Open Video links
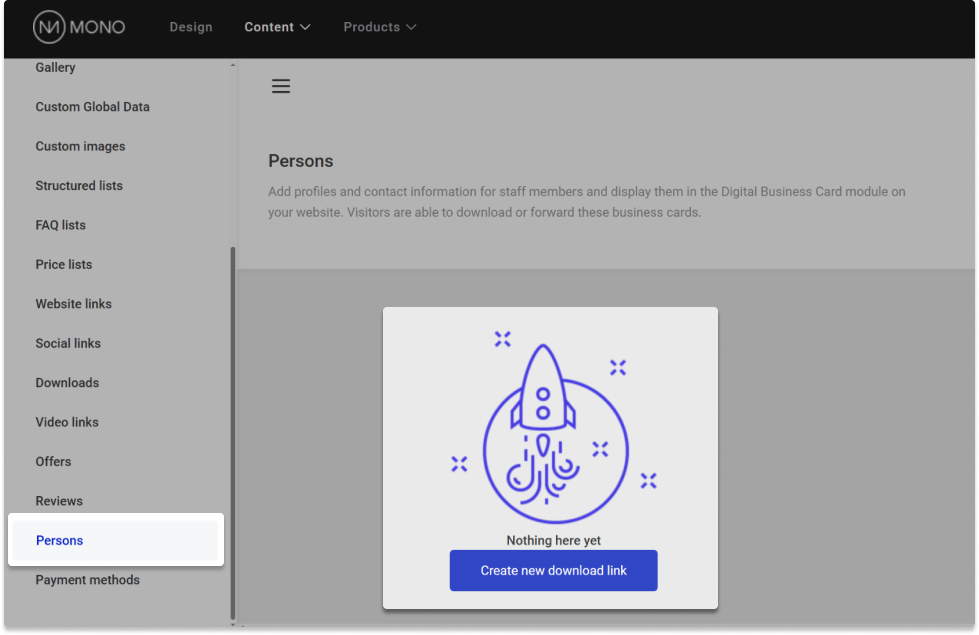The image size is (979, 635). pos(67,422)
